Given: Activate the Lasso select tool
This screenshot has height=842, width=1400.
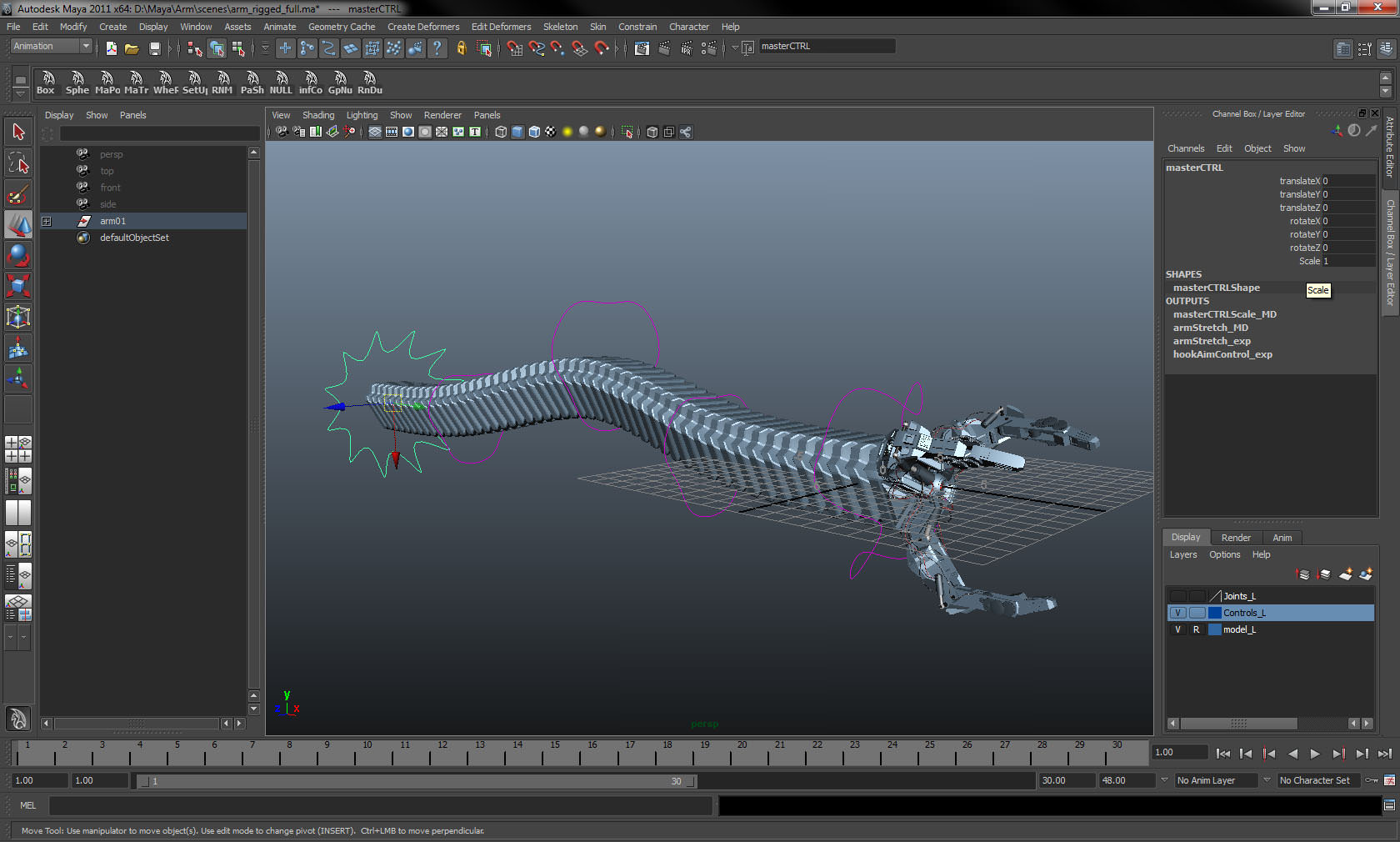Looking at the screenshot, I should pos(18,163).
